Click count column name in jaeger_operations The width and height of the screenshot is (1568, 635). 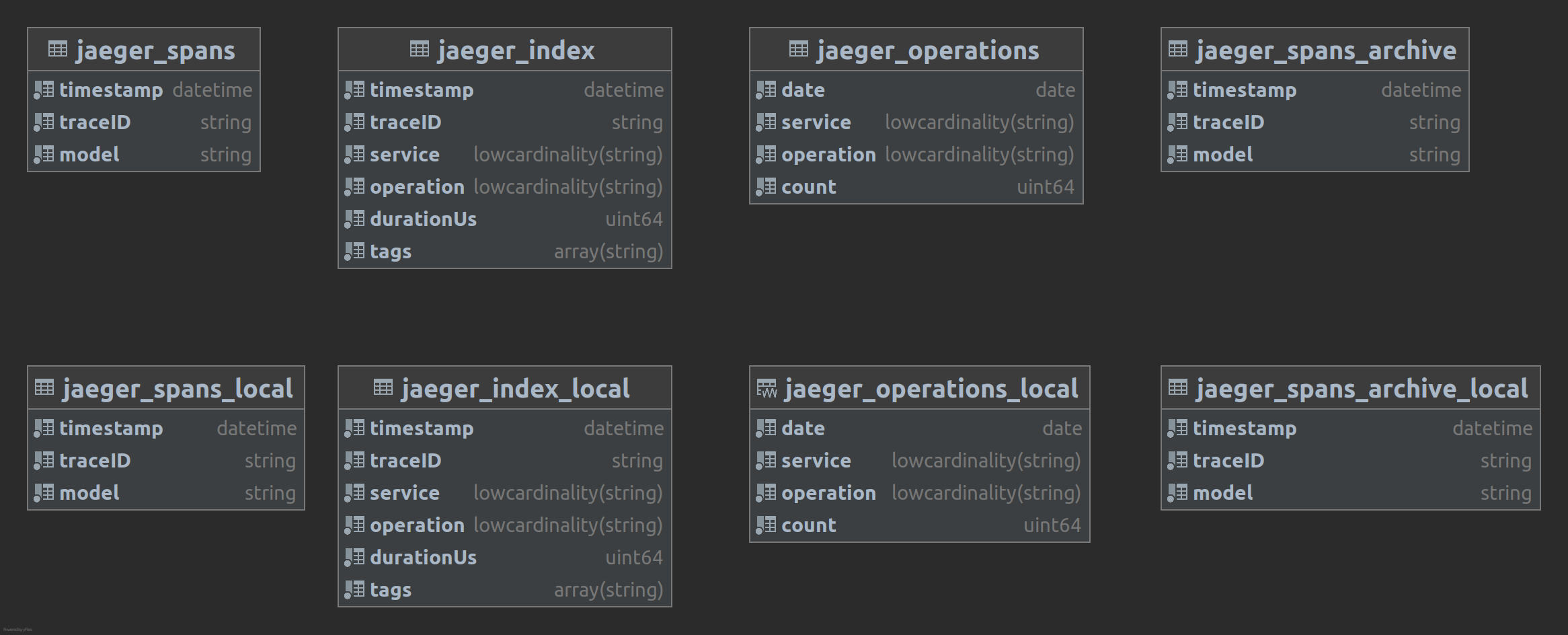click(x=809, y=187)
